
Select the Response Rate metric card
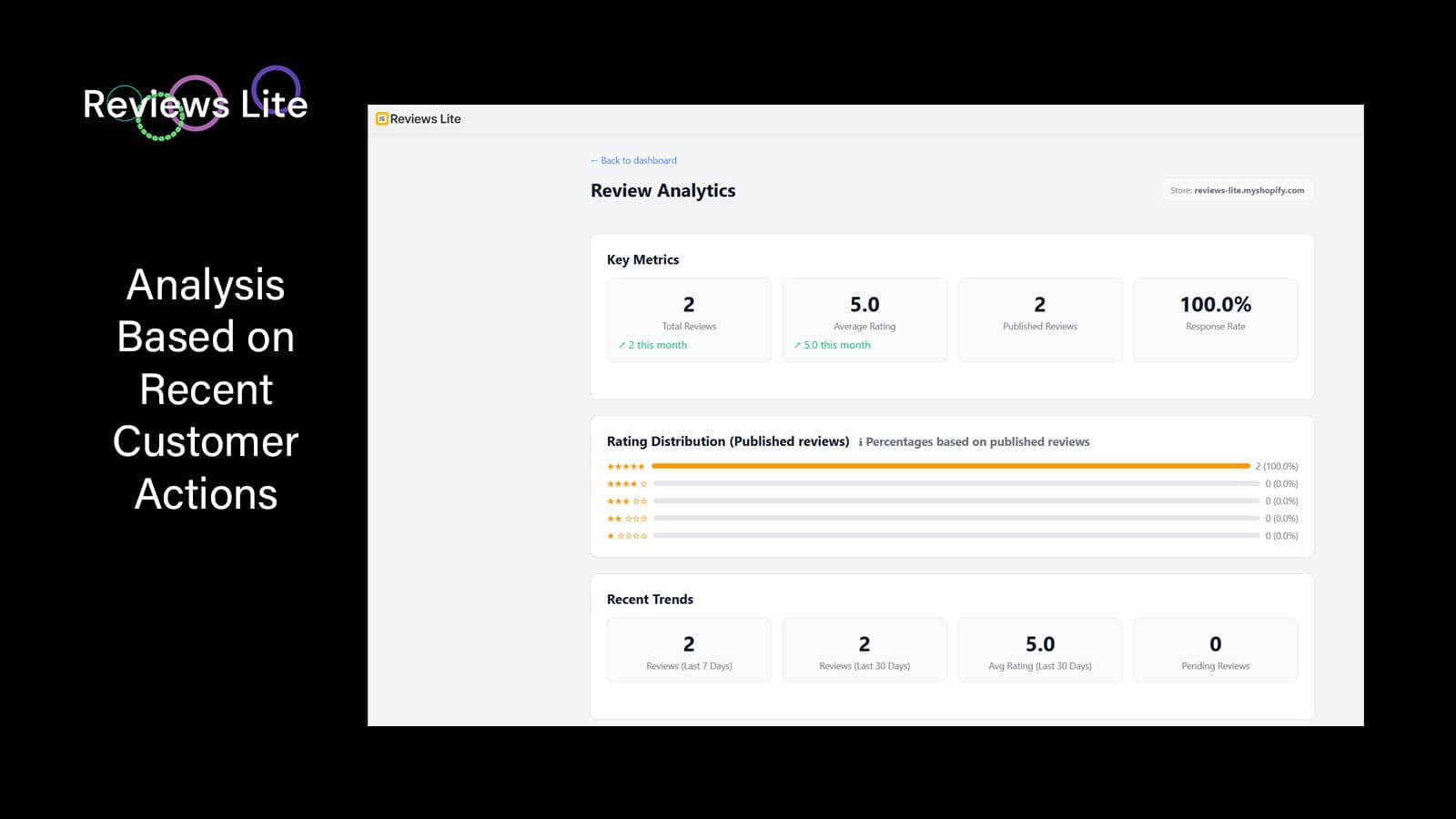(x=1215, y=319)
